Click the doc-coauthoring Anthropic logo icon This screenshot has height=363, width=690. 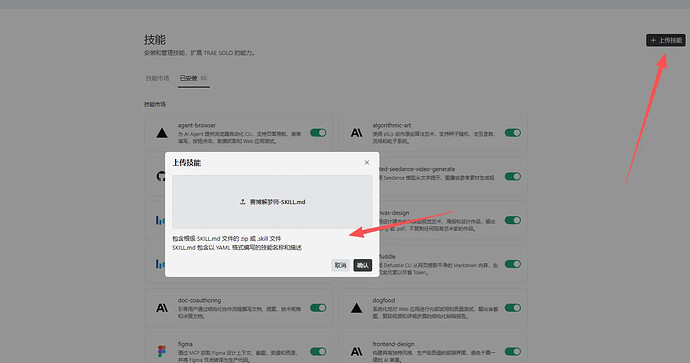click(162, 308)
